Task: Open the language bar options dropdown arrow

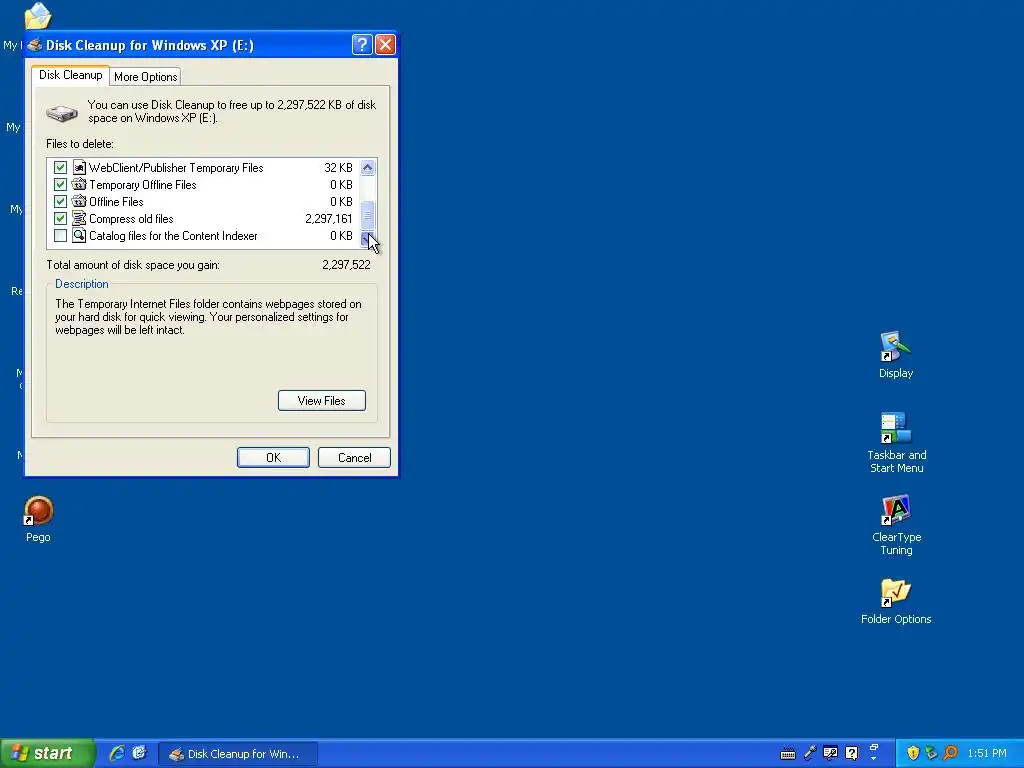Action: click(874, 759)
